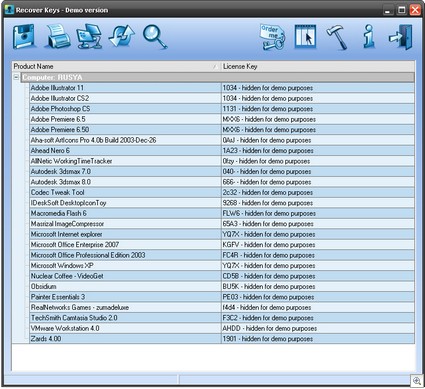Screen dimensions: 425x389
Task: Click the 65A3 license key cell
Action: (318, 224)
